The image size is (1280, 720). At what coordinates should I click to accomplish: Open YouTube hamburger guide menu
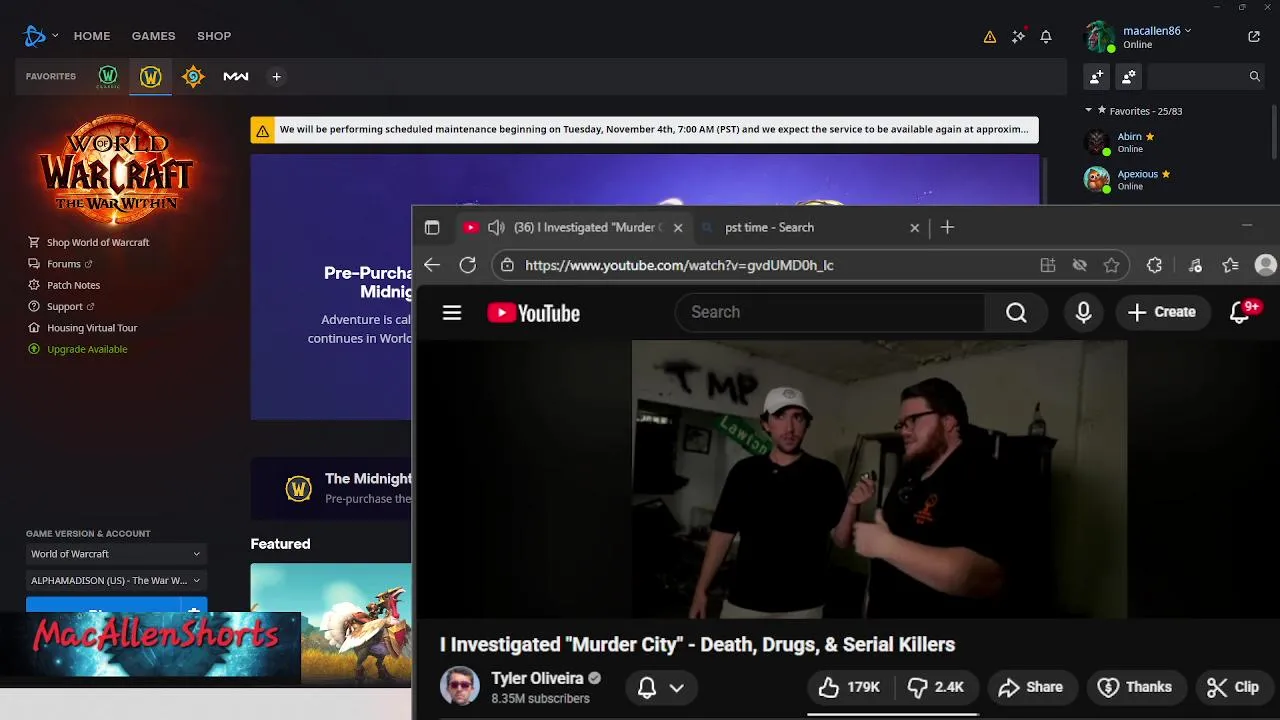point(452,313)
